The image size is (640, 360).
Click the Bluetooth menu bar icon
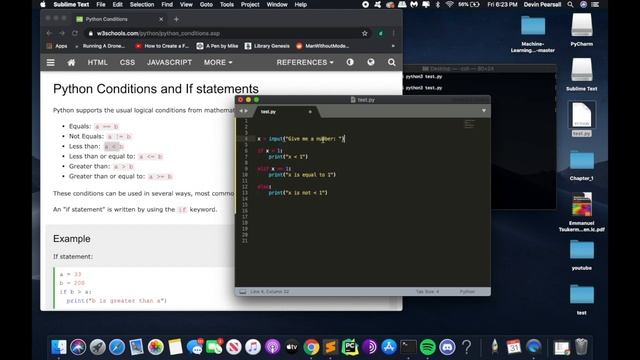pos(438,4)
